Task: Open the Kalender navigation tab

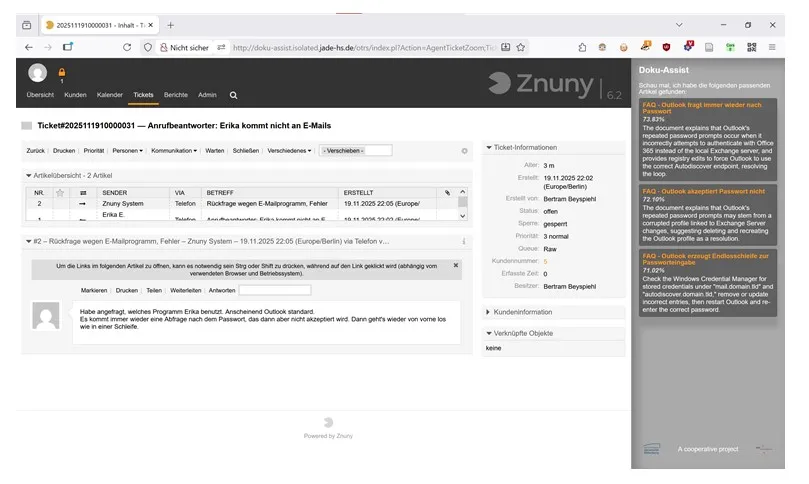Action: coord(110,95)
